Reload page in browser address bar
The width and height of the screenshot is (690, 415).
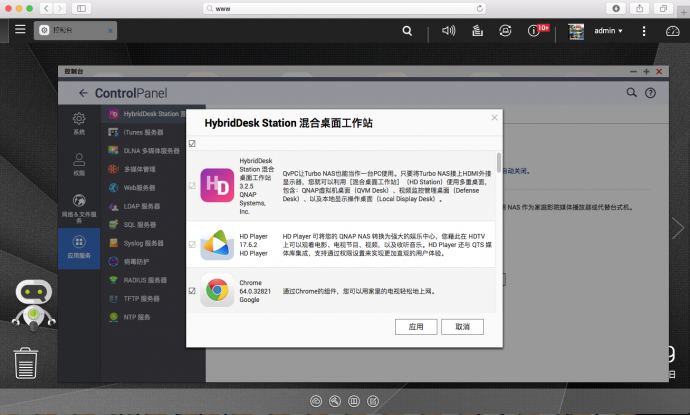click(x=480, y=8)
